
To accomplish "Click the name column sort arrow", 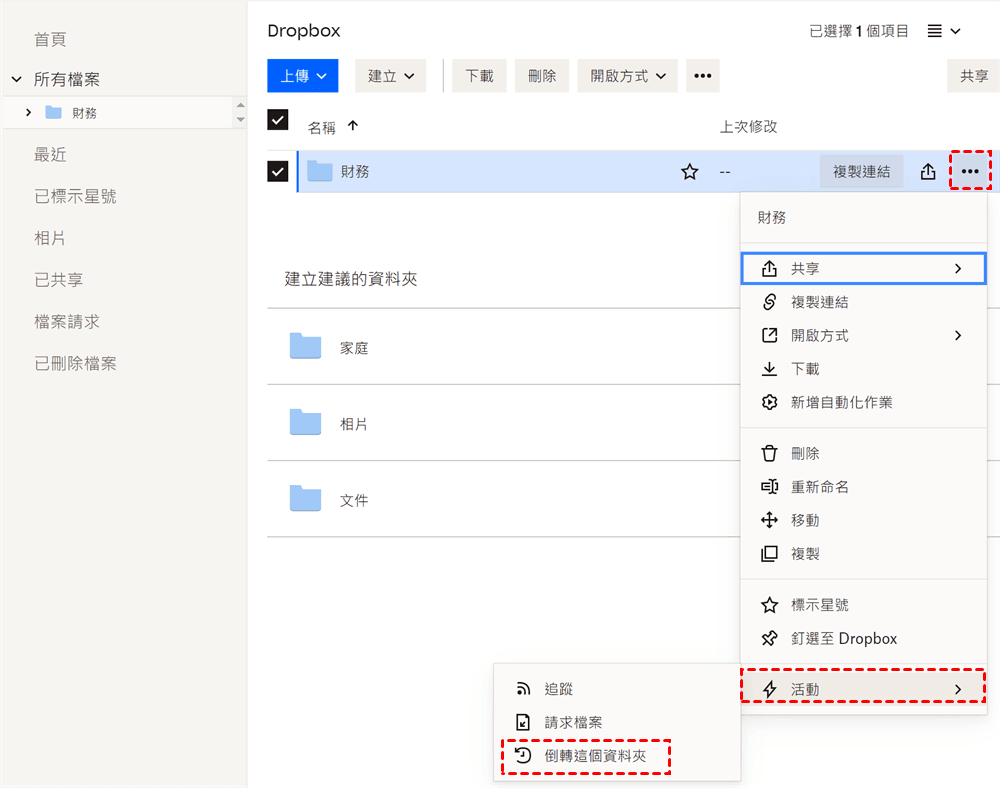I will point(353,126).
